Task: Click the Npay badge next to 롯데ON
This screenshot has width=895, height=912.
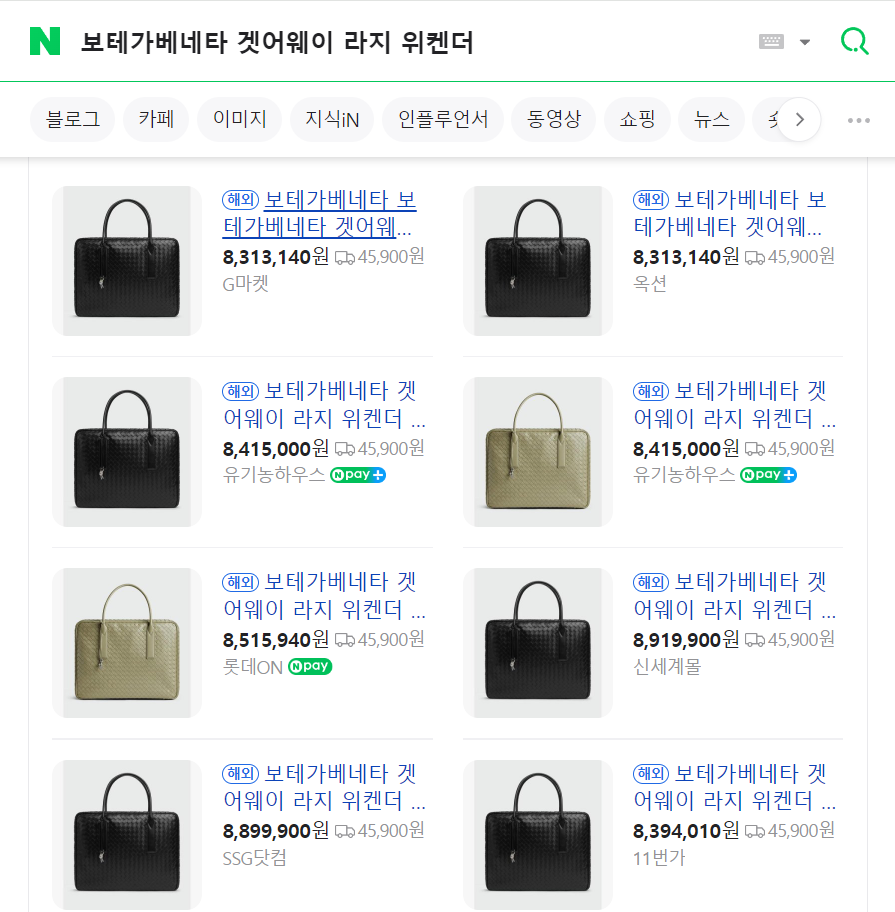Action: pyautogui.click(x=310, y=667)
